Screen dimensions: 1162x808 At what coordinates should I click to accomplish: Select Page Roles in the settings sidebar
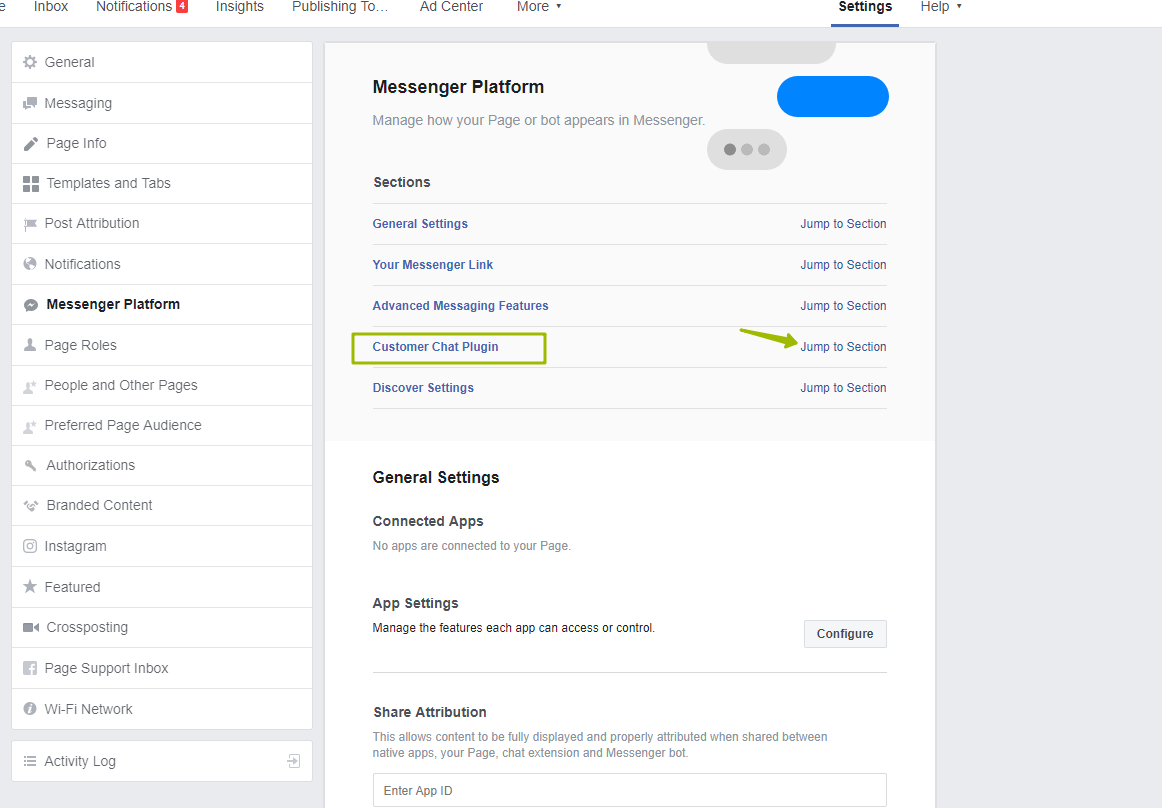click(80, 345)
